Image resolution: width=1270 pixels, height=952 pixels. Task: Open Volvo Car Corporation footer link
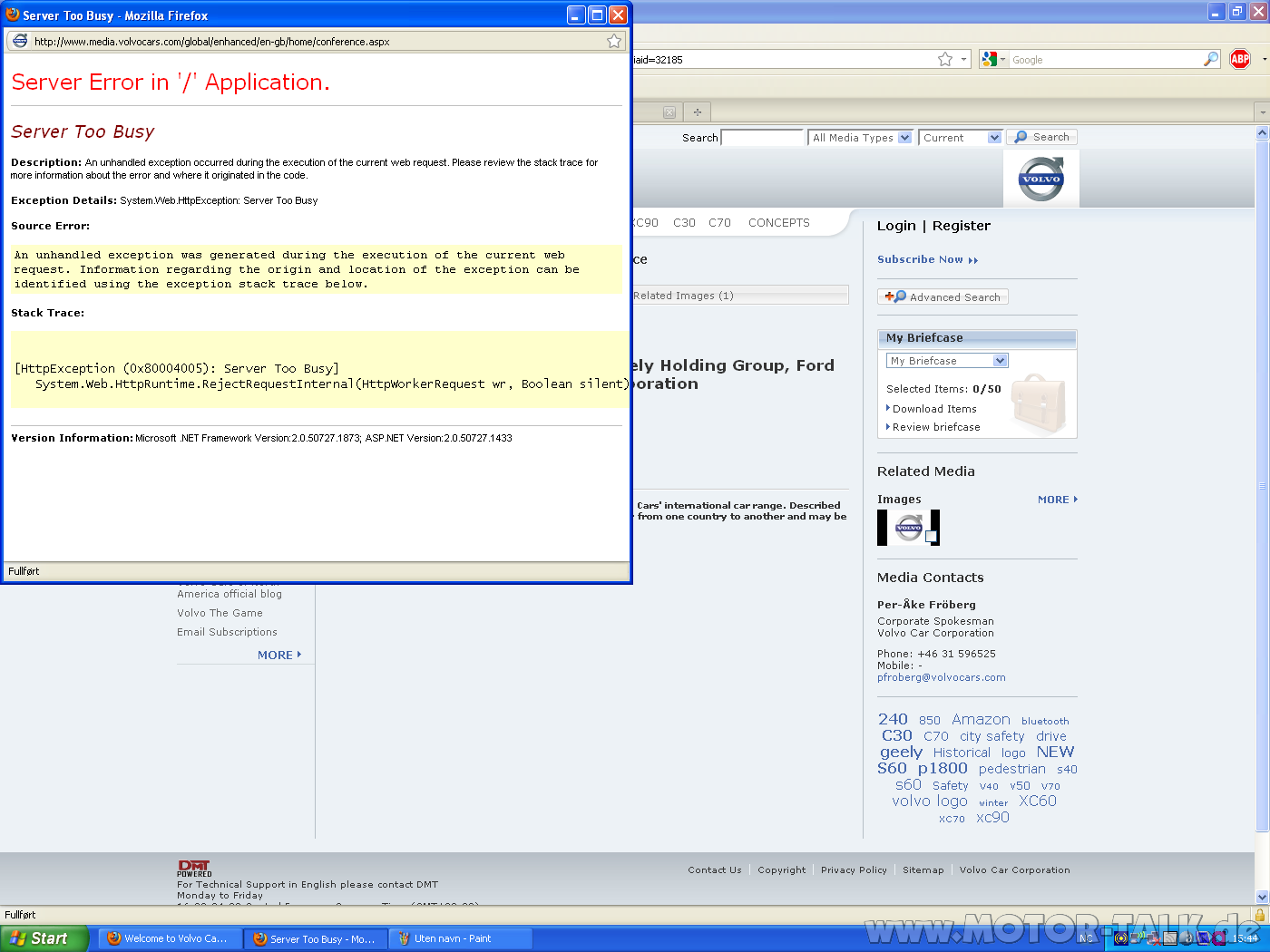(x=1014, y=870)
